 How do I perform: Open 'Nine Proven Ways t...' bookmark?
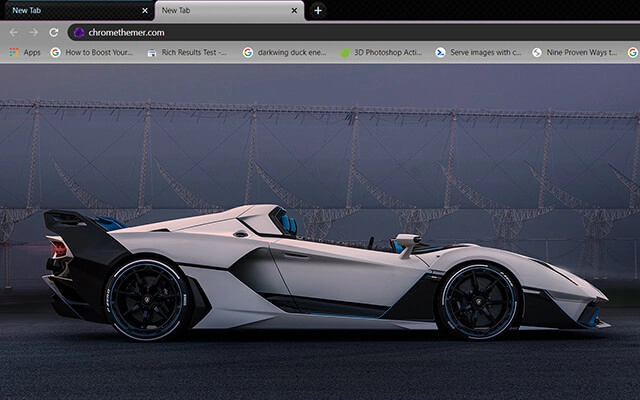575,52
